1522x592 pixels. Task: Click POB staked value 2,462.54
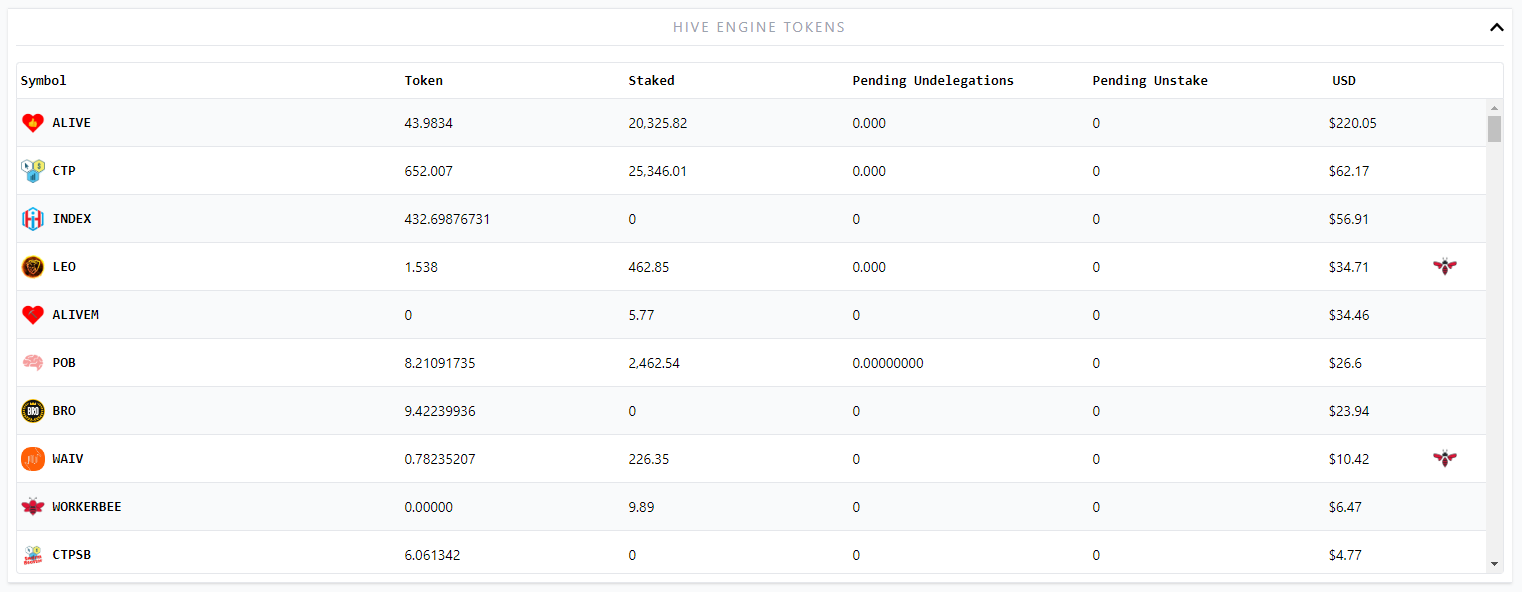coord(654,363)
